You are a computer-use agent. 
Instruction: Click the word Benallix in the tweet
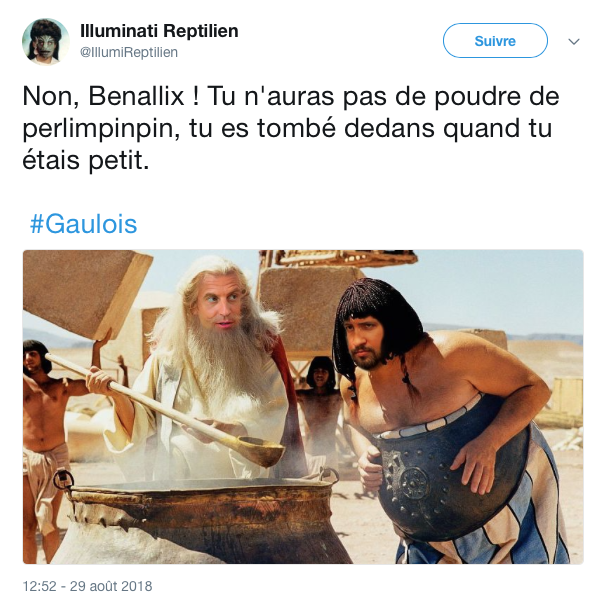[136, 96]
